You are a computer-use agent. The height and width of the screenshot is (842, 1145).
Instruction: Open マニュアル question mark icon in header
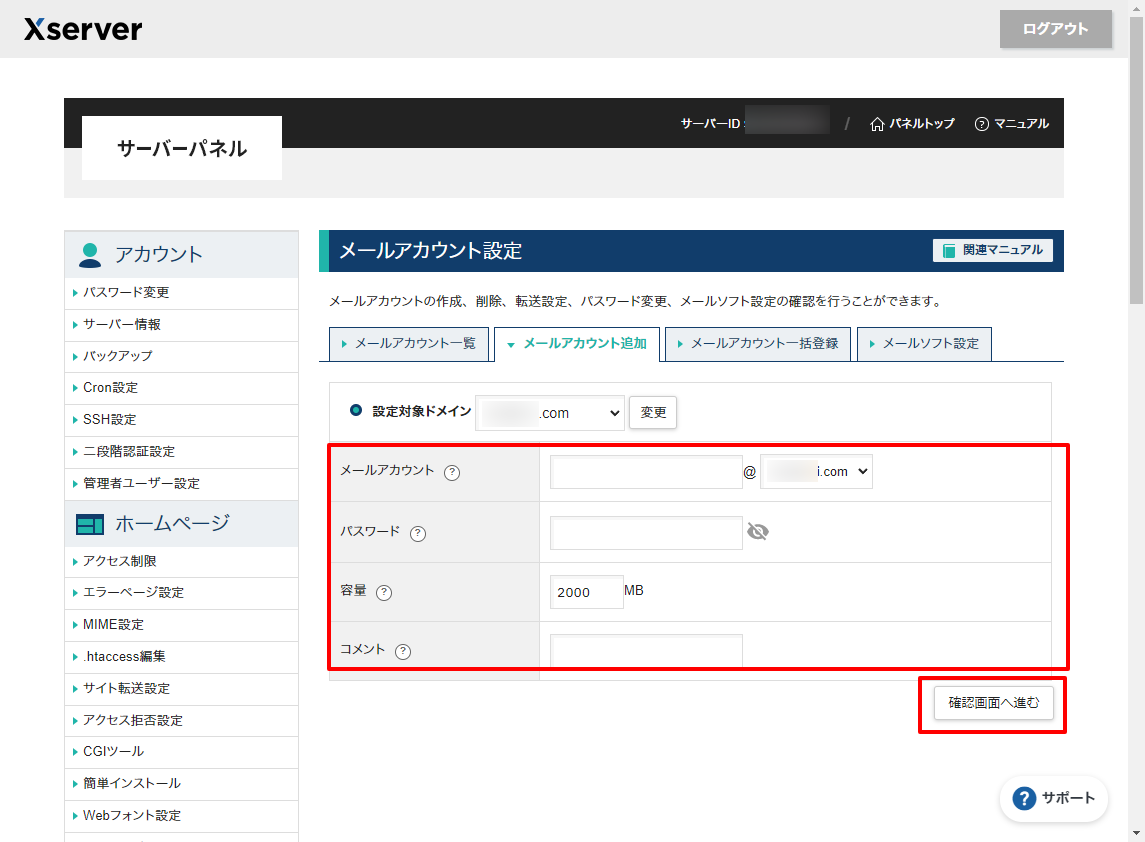tap(981, 124)
